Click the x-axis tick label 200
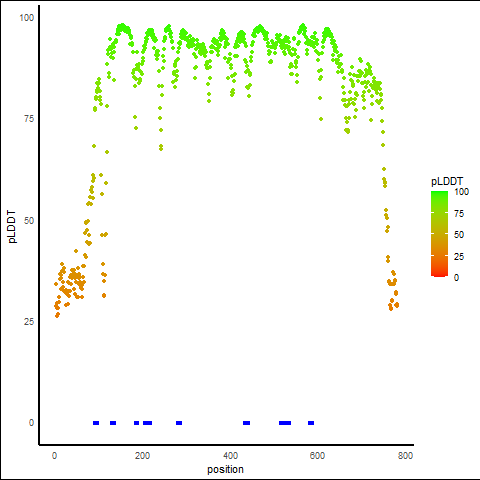Image resolution: width=480 pixels, height=480 pixels. [x=142, y=456]
